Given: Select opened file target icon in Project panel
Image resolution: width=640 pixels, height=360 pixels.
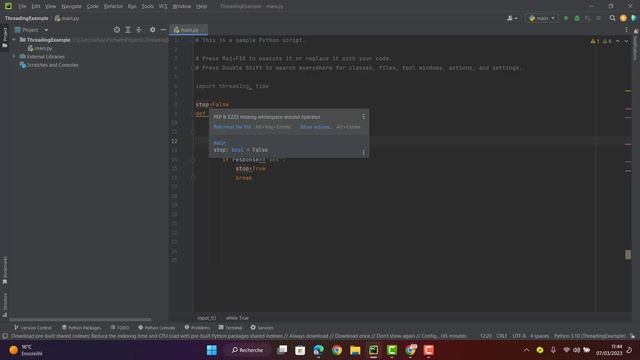Looking at the screenshot, I should (117, 30).
